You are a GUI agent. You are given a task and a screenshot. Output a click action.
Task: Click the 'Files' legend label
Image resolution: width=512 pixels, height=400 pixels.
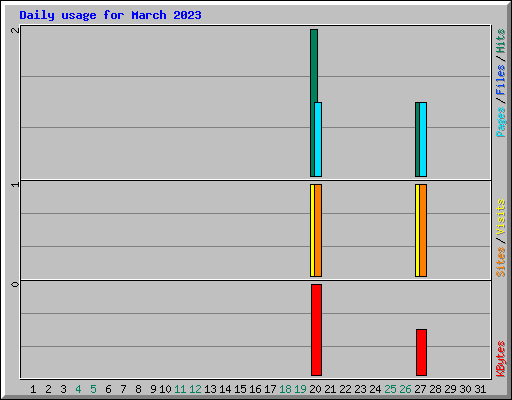(x=501, y=79)
